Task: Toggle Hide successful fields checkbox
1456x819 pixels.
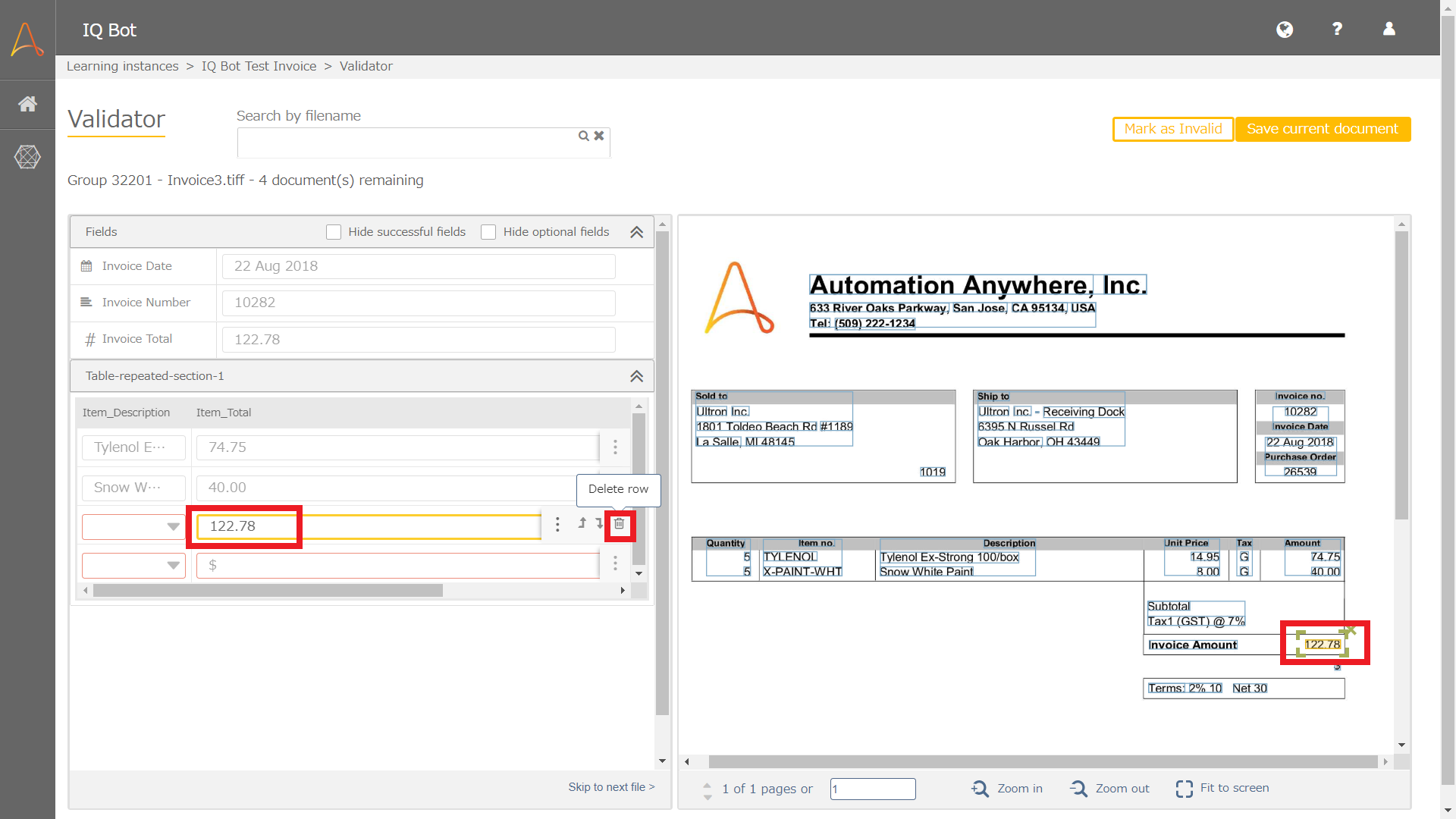Action: tap(334, 232)
